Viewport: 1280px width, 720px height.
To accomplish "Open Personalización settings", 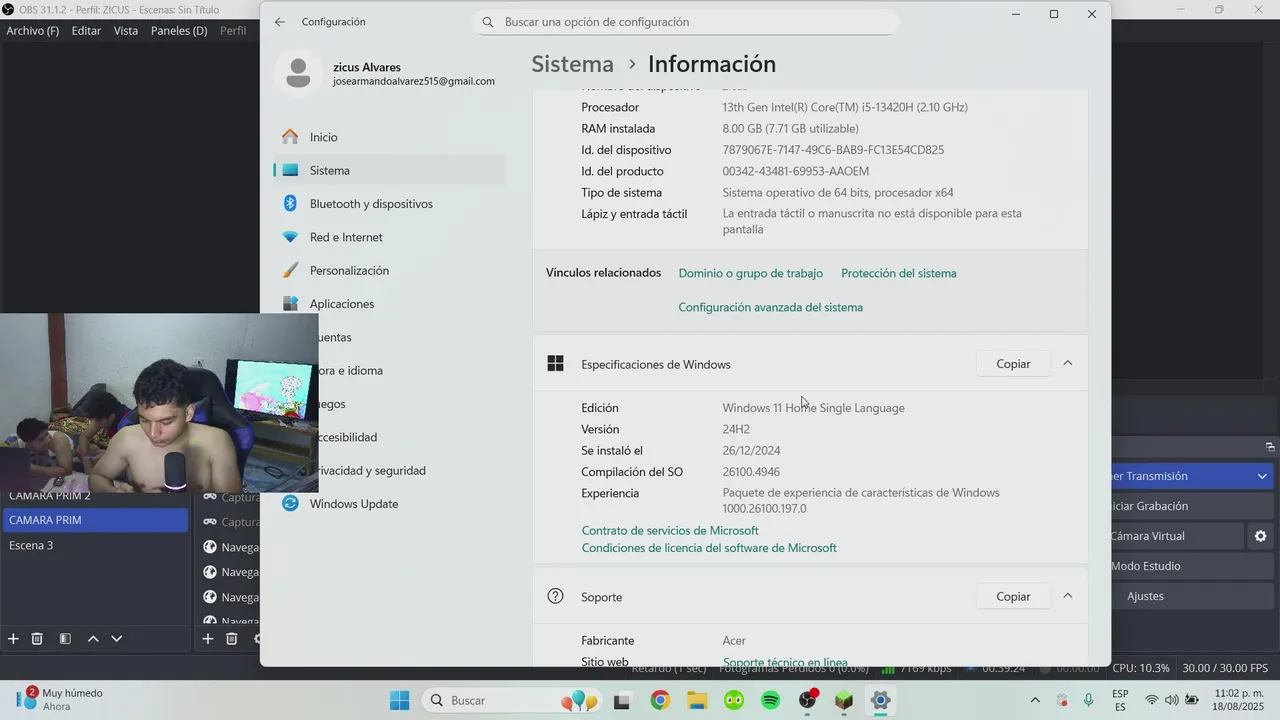I will coord(390,270).
